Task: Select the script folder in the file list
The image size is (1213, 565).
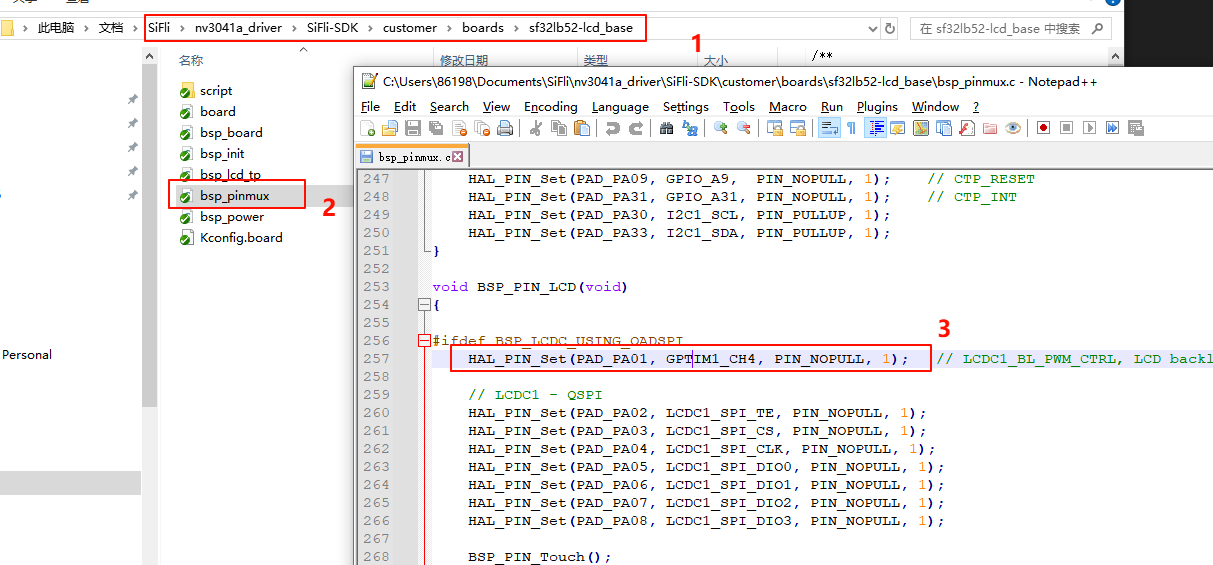Action: [x=216, y=90]
